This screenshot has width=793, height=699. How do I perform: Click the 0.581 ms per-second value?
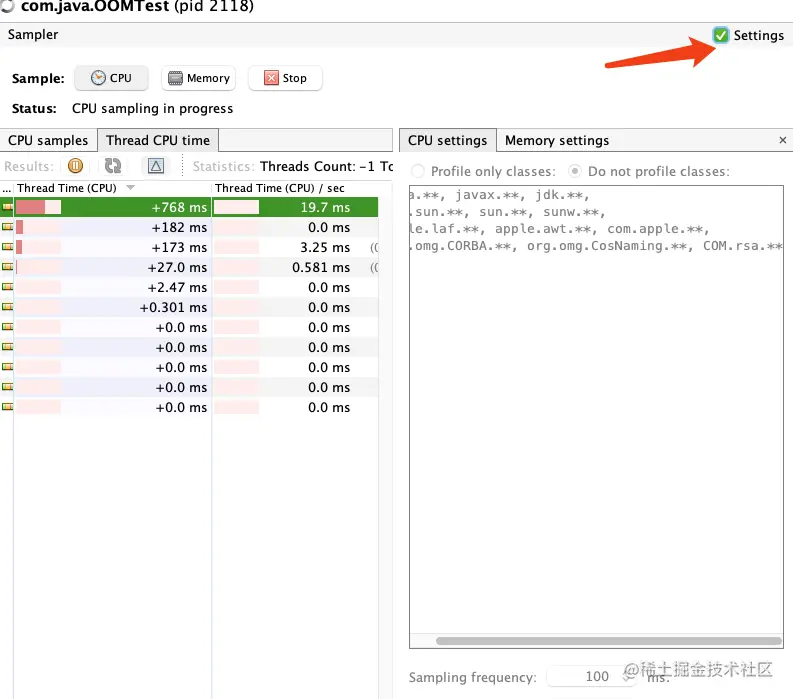pos(321,268)
